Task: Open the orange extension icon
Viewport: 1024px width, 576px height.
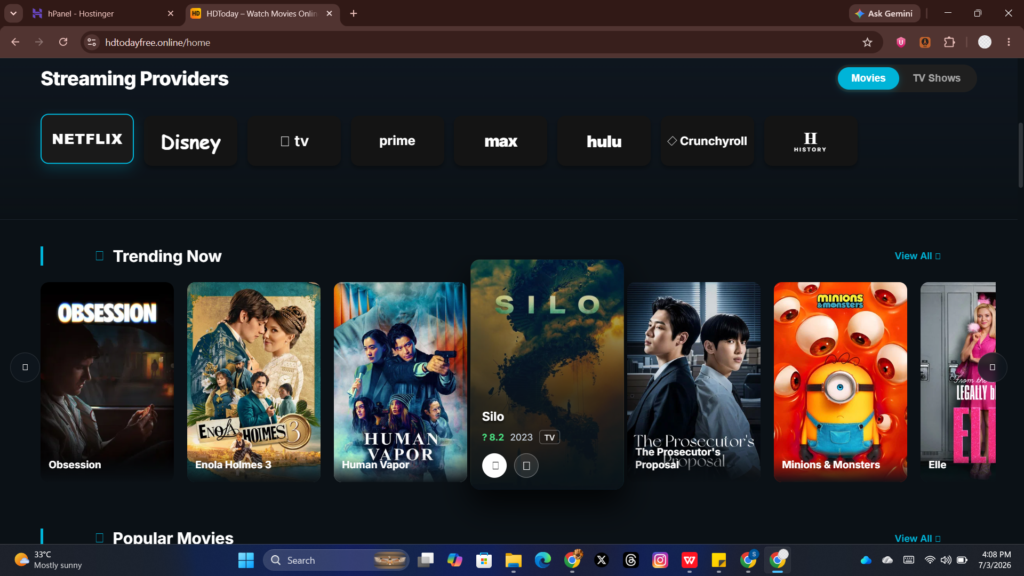Action: click(925, 42)
